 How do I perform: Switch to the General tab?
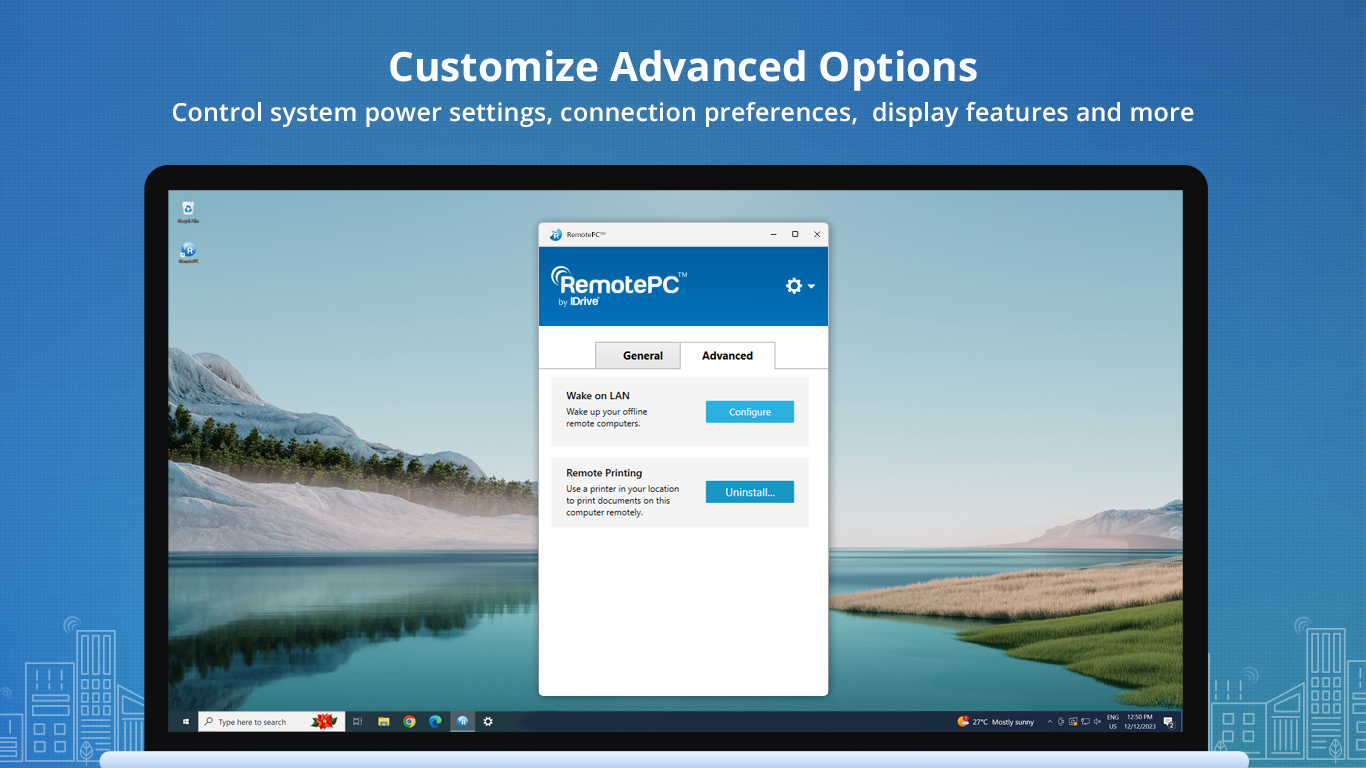tap(638, 355)
